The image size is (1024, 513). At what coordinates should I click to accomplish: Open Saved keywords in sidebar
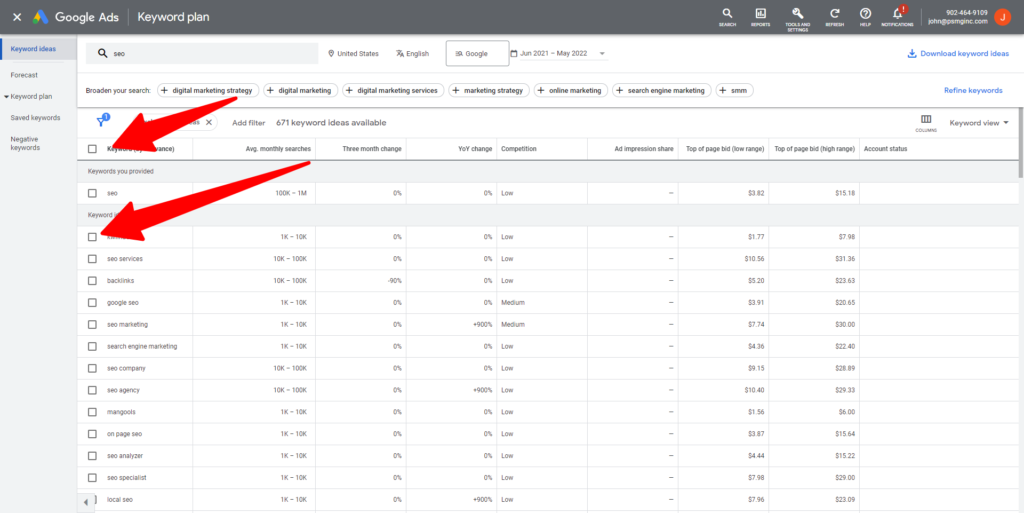point(35,118)
